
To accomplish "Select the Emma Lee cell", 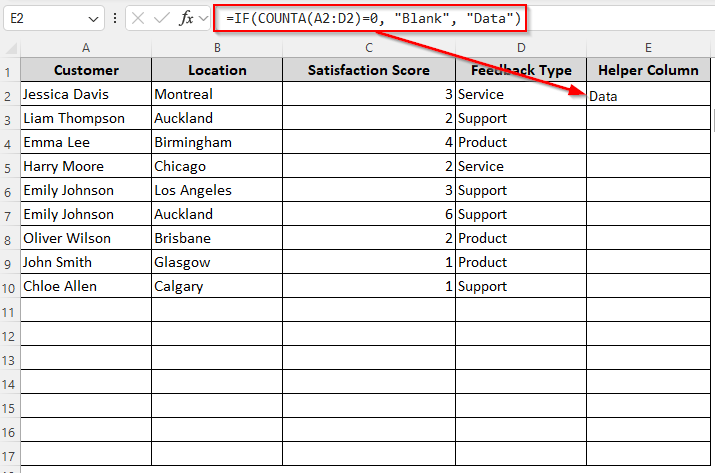I will (86, 142).
